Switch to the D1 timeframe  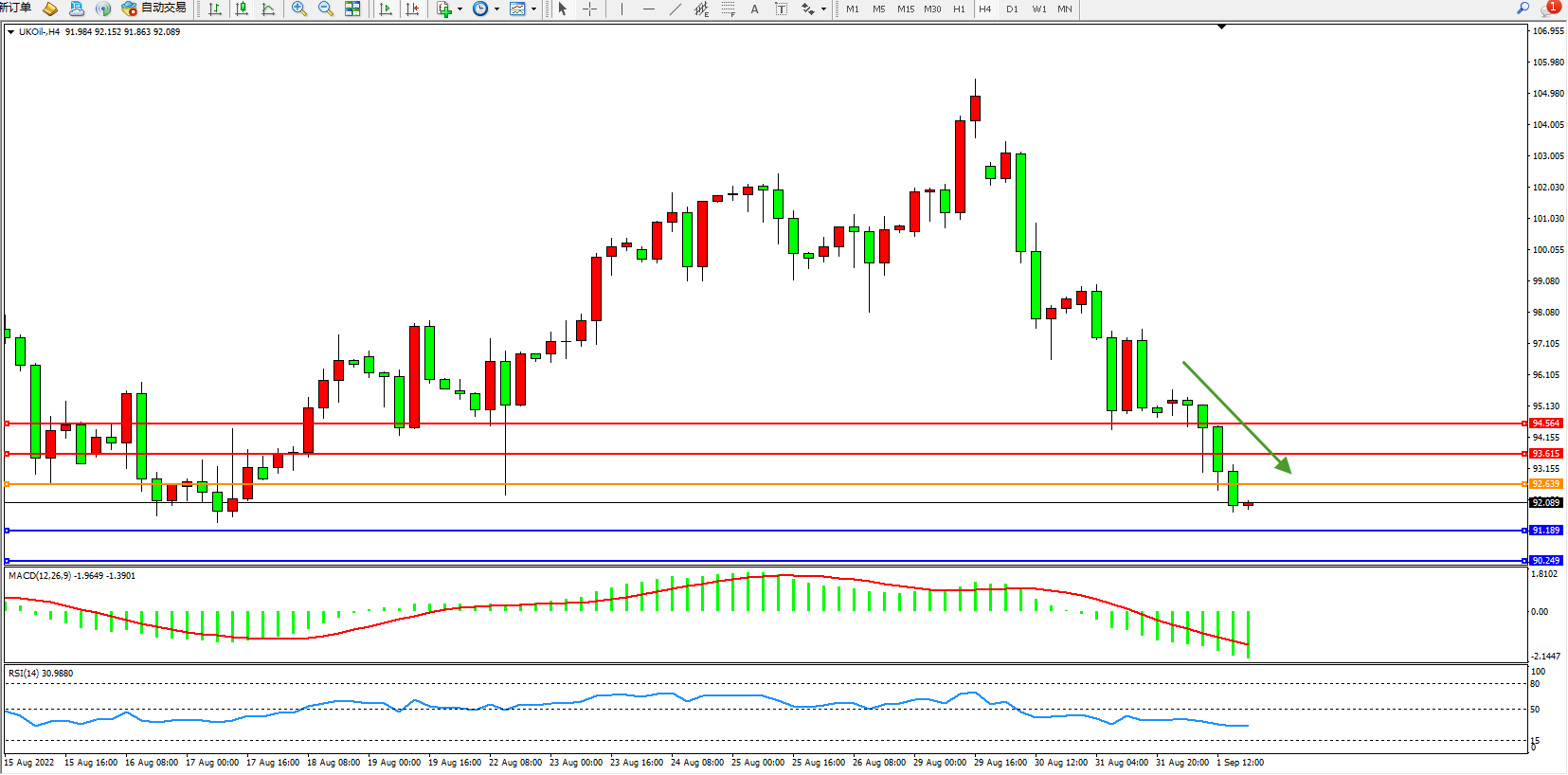pyautogui.click(x=1012, y=9)
